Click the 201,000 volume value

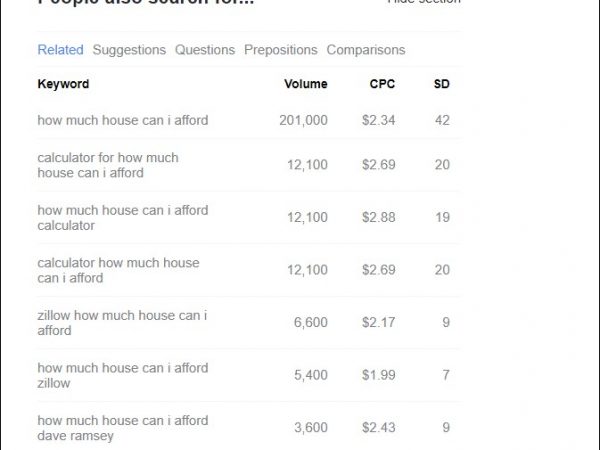point(303,120)
